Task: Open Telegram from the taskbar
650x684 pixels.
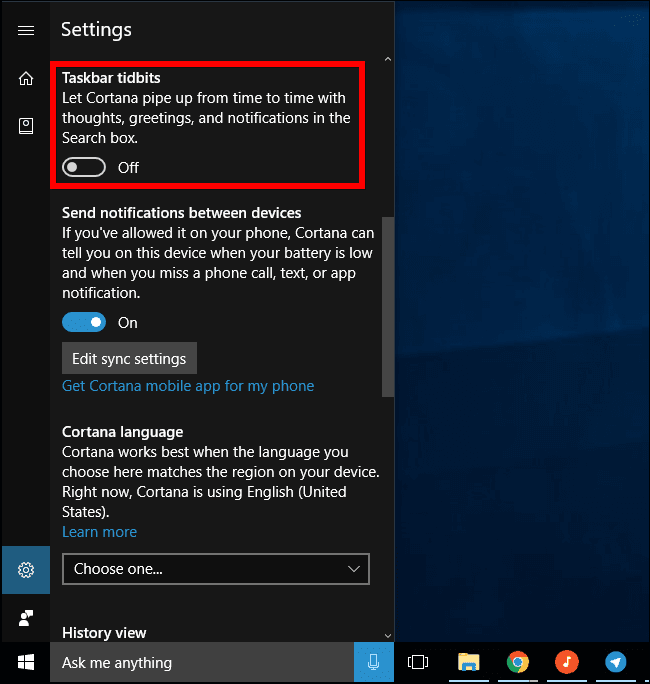Action: (616, 662)
